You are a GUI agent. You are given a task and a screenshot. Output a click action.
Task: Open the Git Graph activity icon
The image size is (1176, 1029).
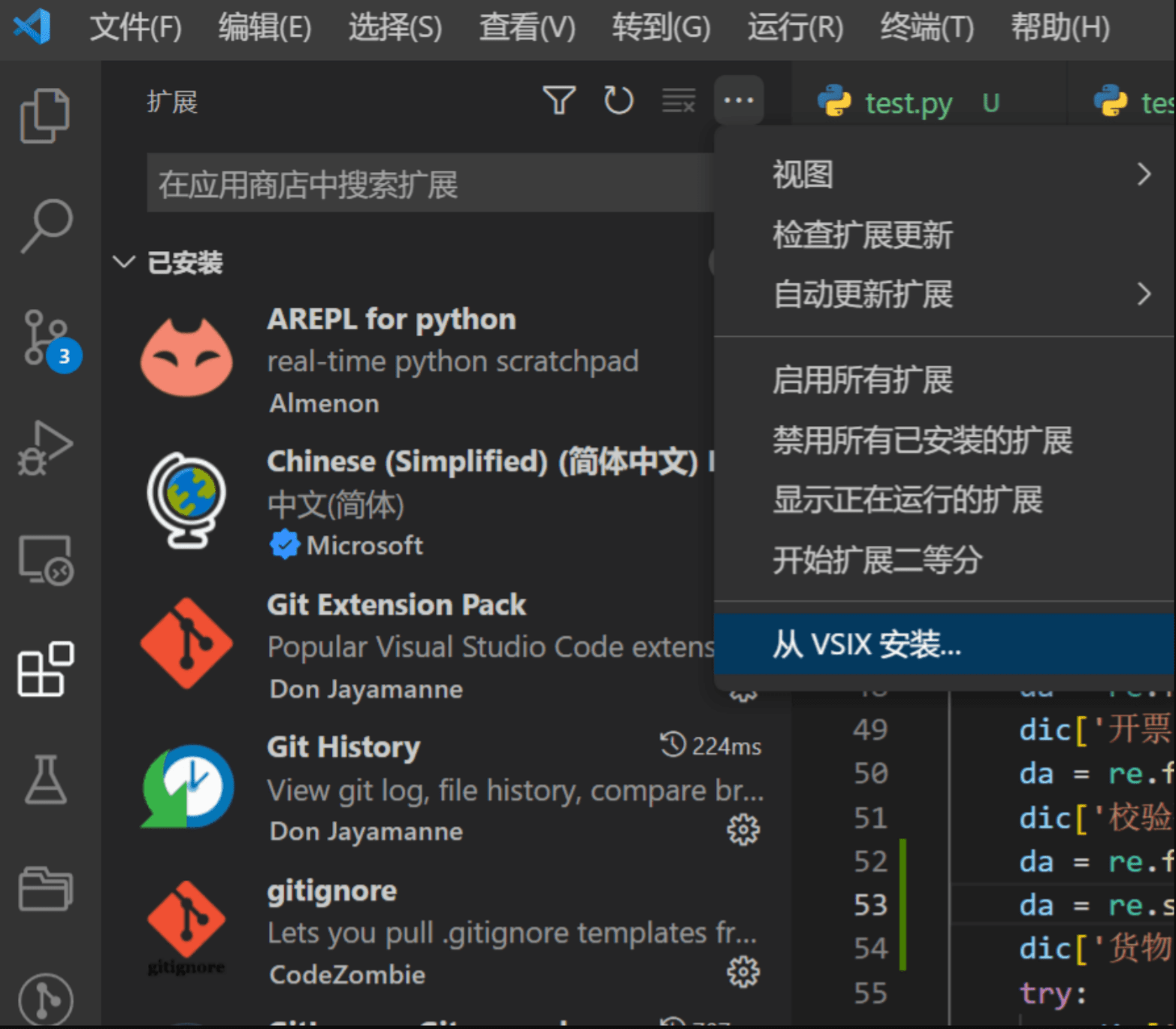[45, 1000]
